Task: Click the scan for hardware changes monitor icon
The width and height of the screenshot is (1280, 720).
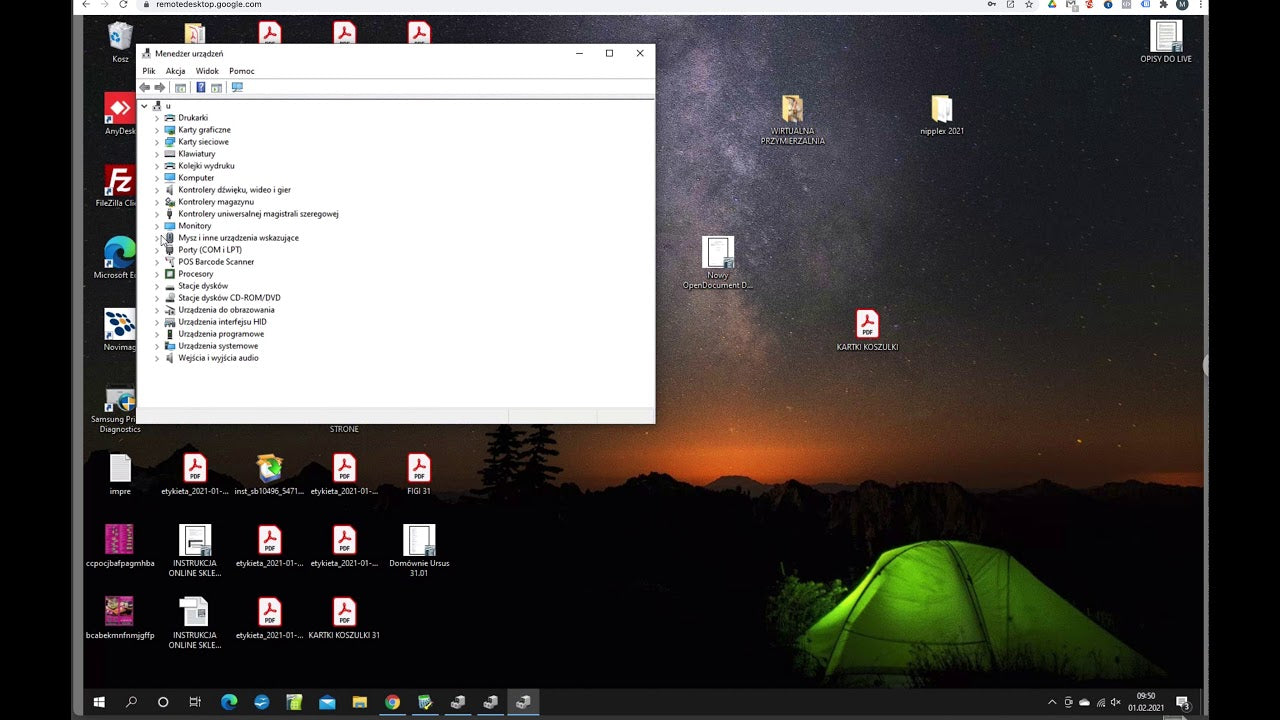Action: coord(237,88)
